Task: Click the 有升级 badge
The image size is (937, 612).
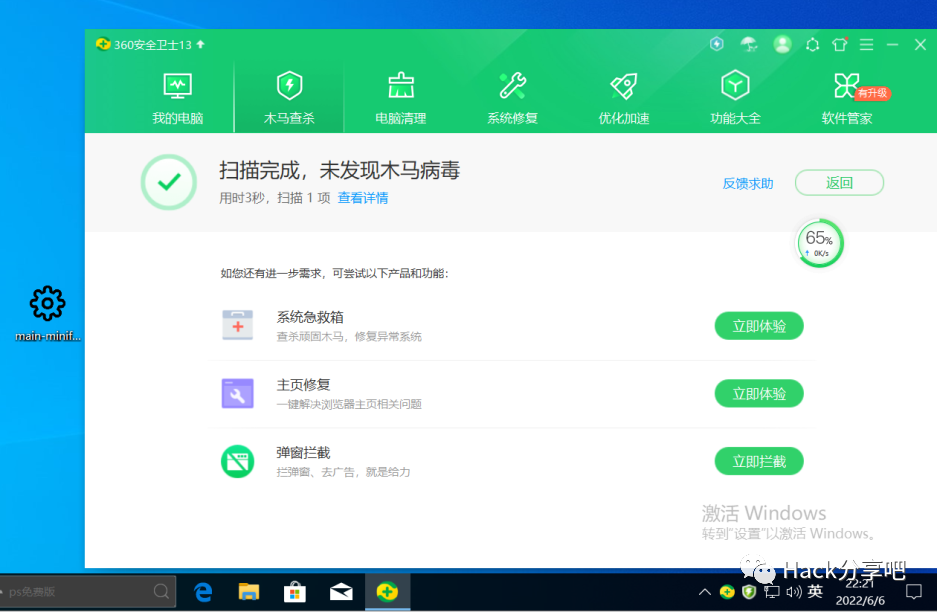Action: [x=873, y=93]
